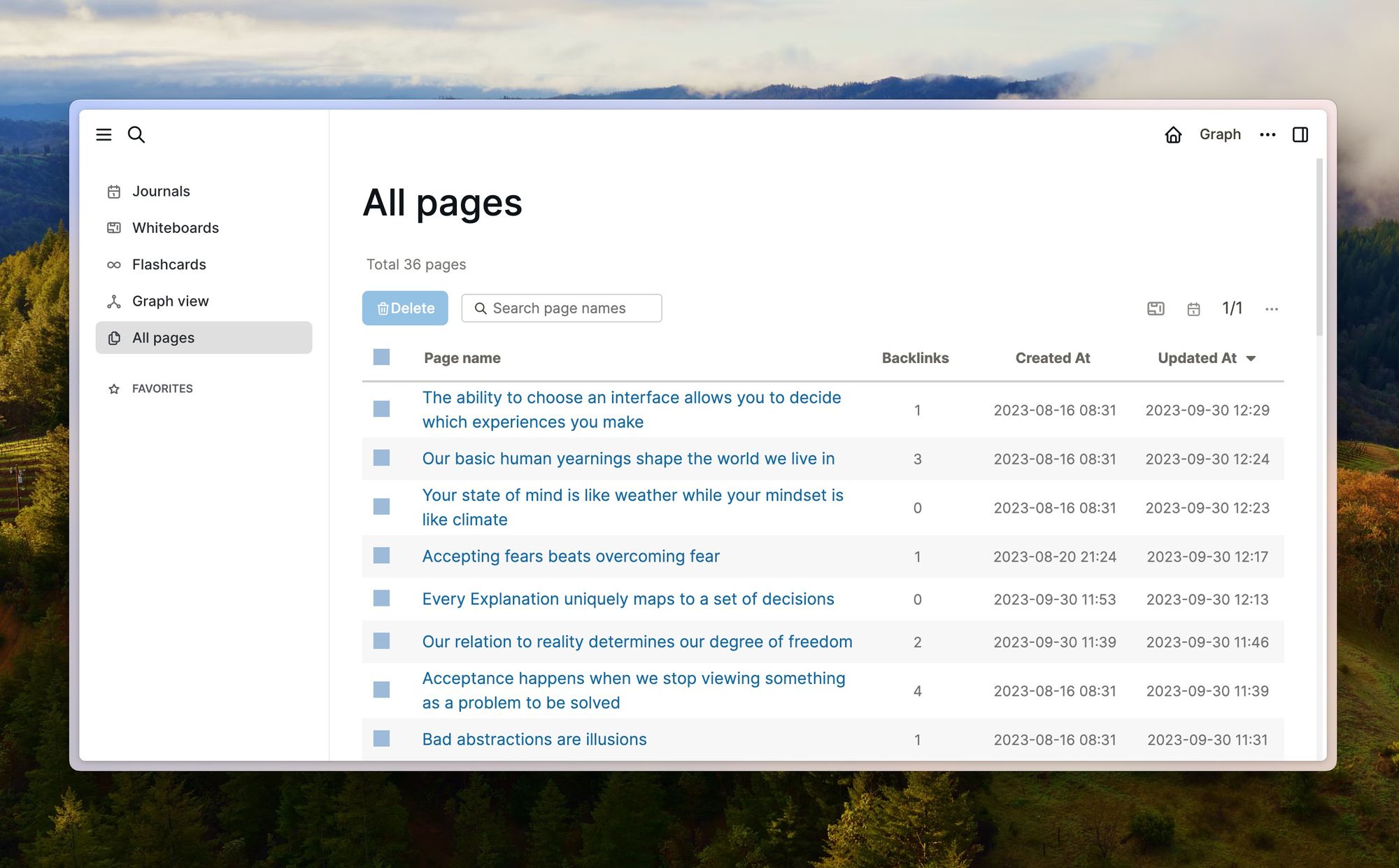Click Delete button to remove pages
Viewport: 1399px width, 868px height.
click(x=404, y=307)
